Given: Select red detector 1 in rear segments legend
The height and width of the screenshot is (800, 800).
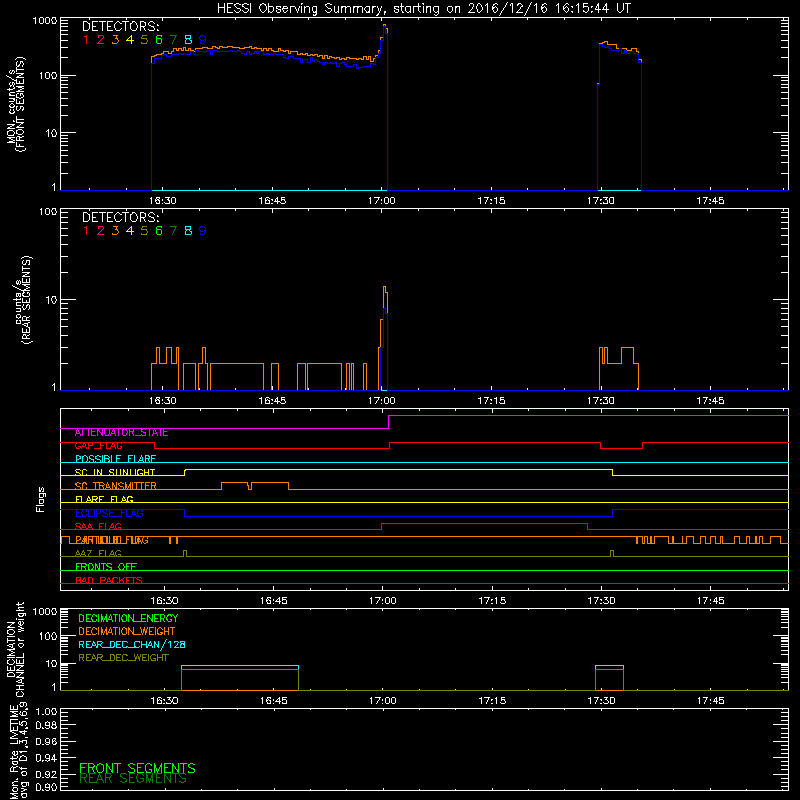Looking at the screenshot, I should [x=86, y=231].
